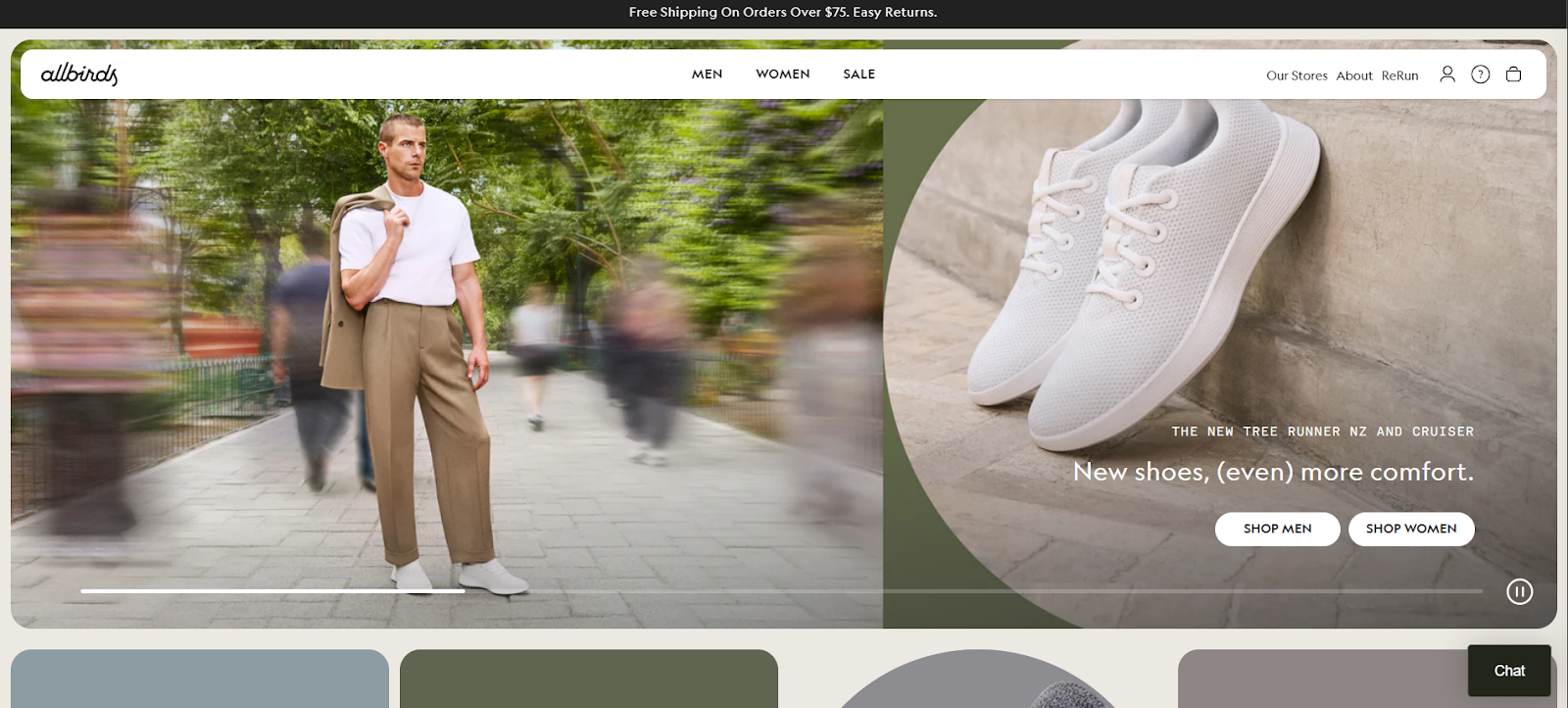Visit the ReRun link

1399,76
